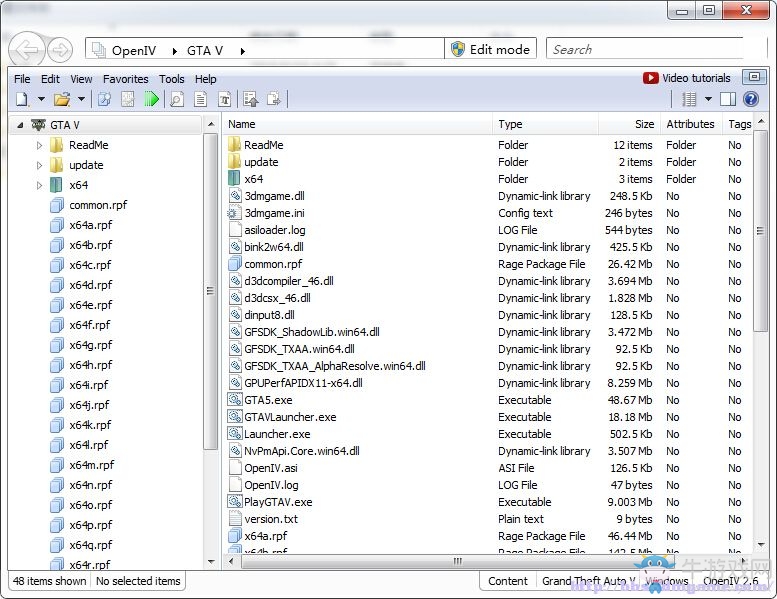Click the Edit mode button

(490, 49)
